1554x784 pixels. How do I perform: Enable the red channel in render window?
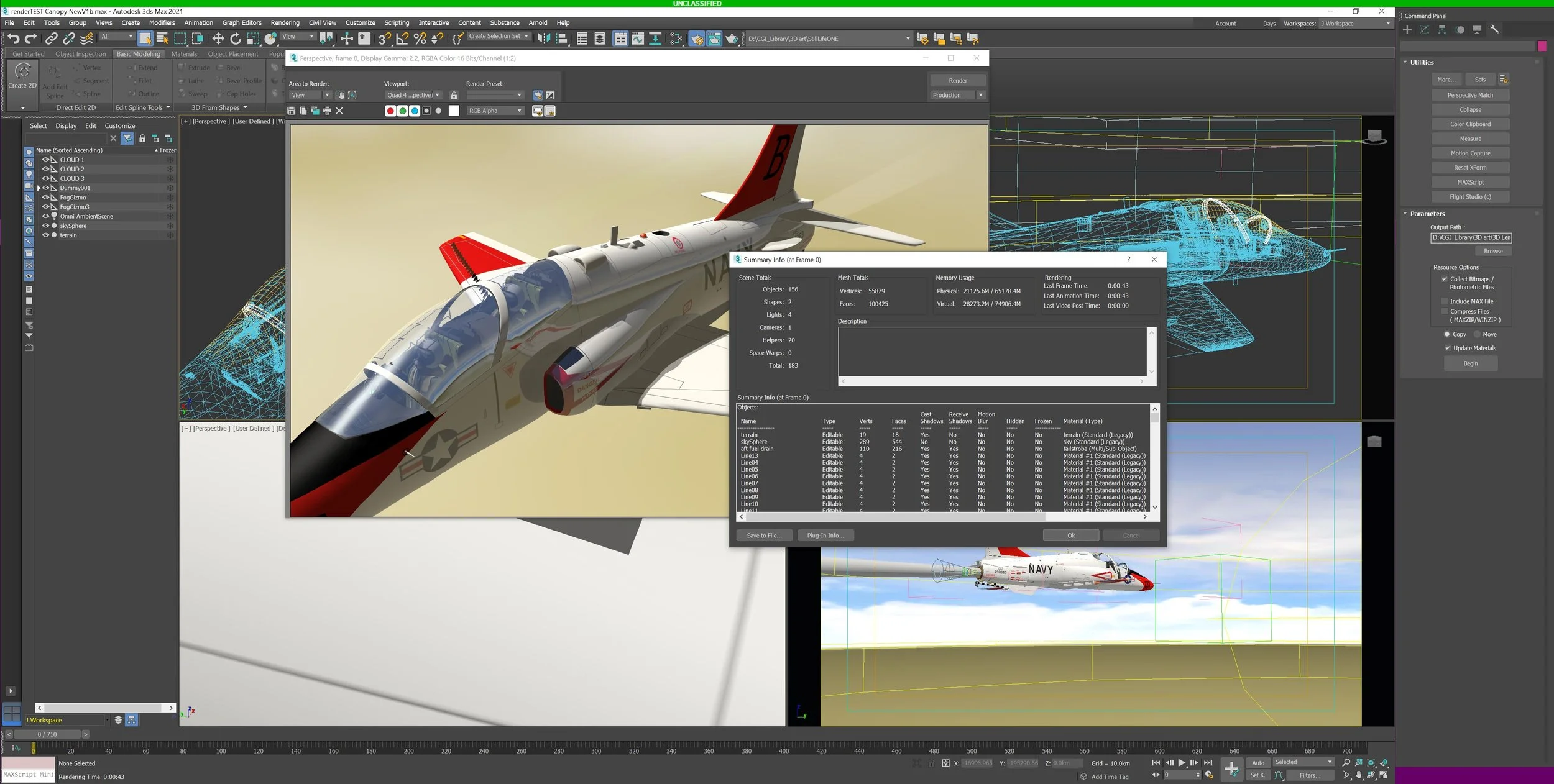pos(390,111)
